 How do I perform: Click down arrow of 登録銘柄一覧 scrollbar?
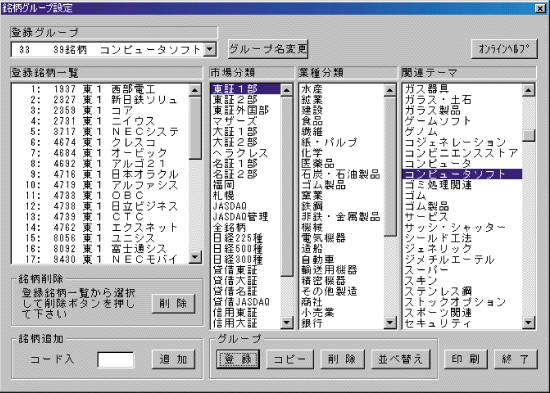pos(195,257)
